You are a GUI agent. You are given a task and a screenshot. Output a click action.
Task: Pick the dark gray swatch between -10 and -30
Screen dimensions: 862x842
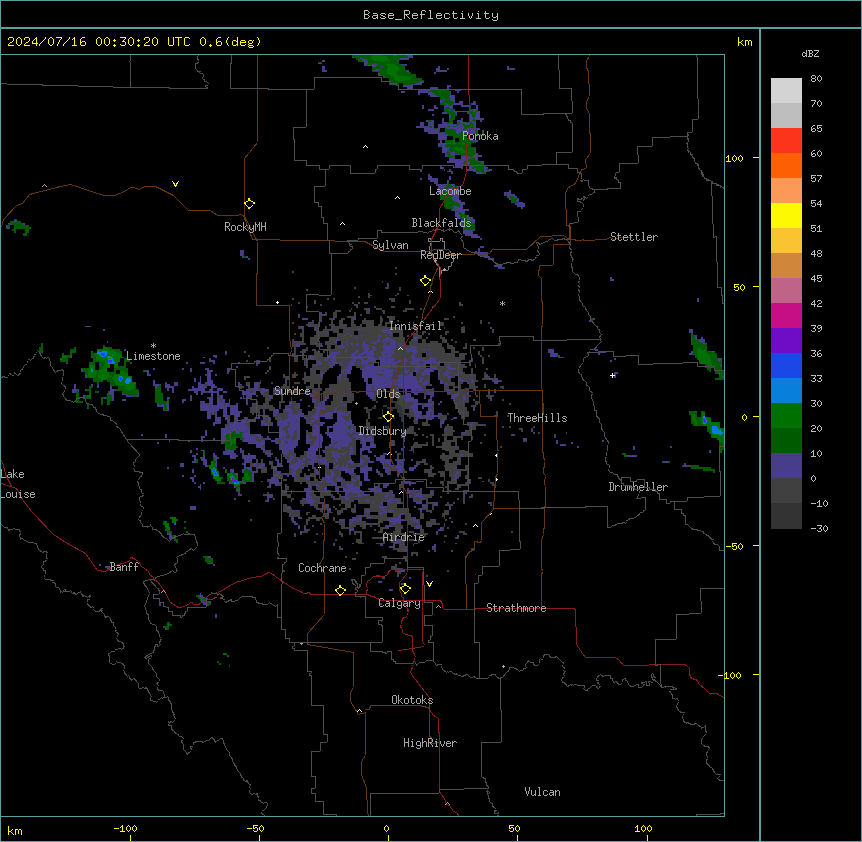[786, 516]
